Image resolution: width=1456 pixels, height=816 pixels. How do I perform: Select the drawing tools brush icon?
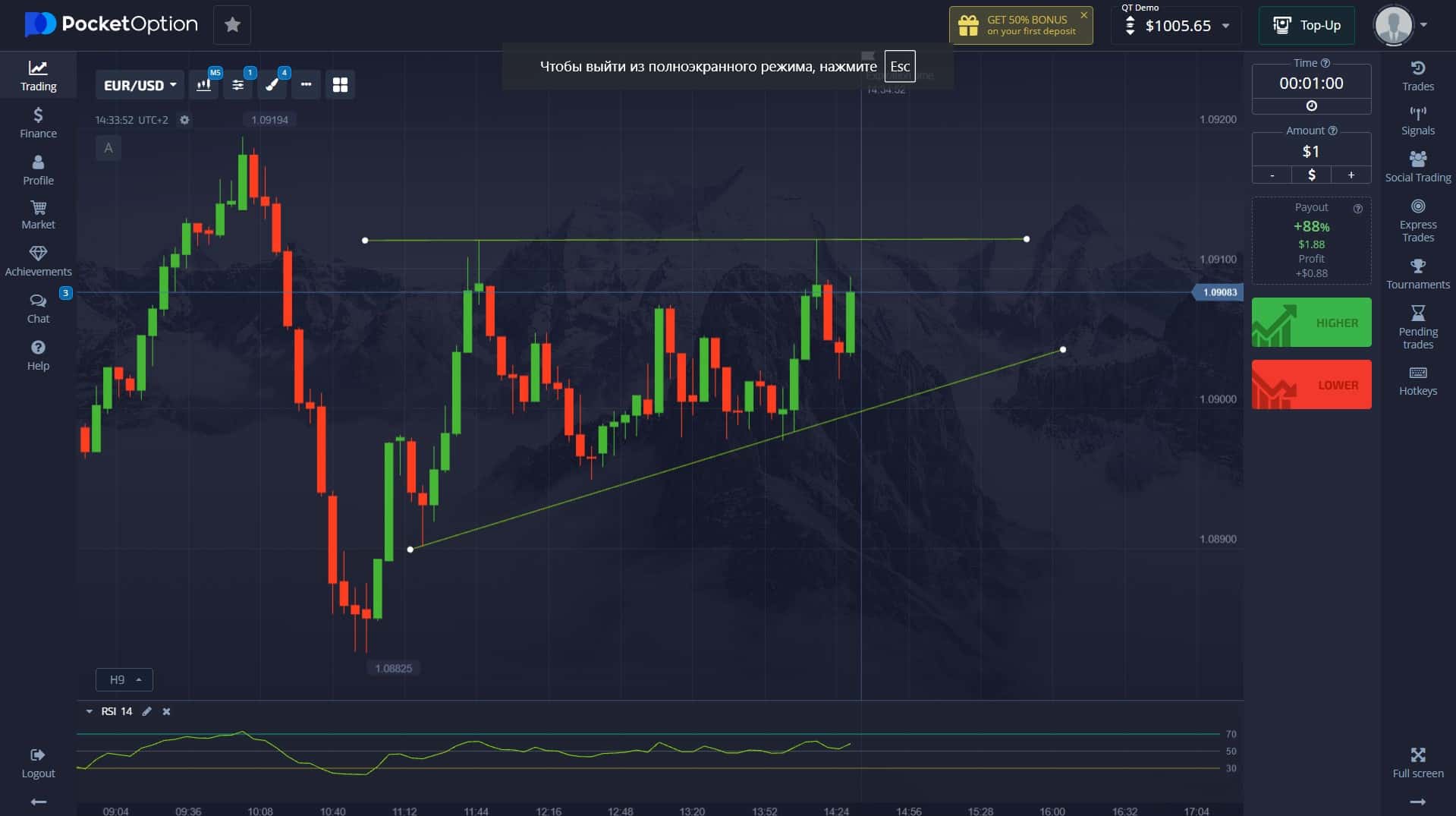click(x=272, y=85)
